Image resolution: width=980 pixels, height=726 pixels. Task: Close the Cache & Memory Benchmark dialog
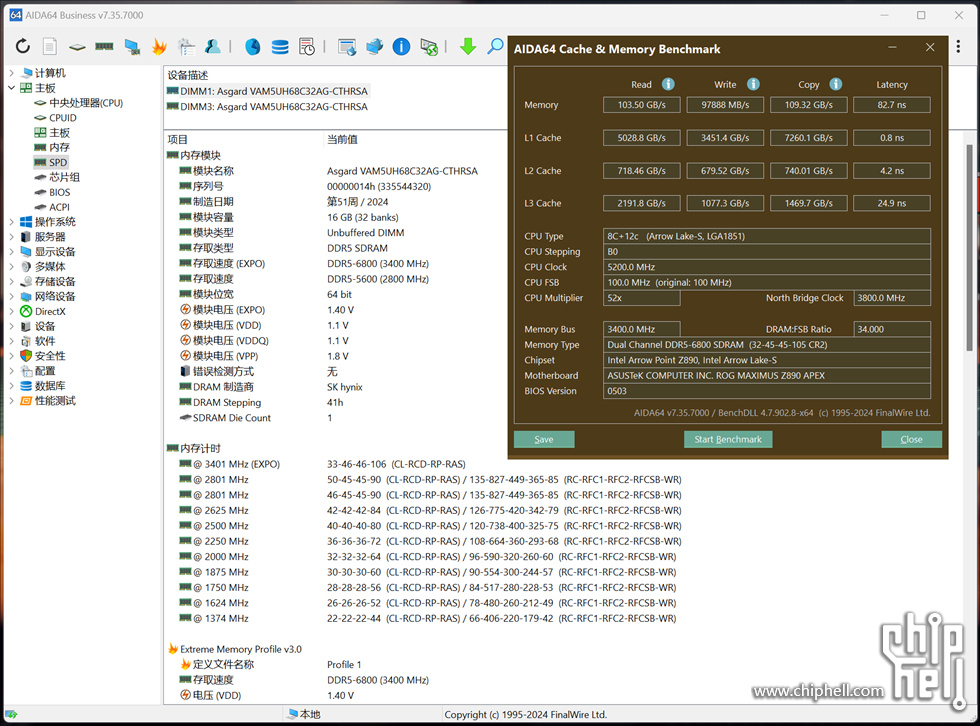pos(930,47)
